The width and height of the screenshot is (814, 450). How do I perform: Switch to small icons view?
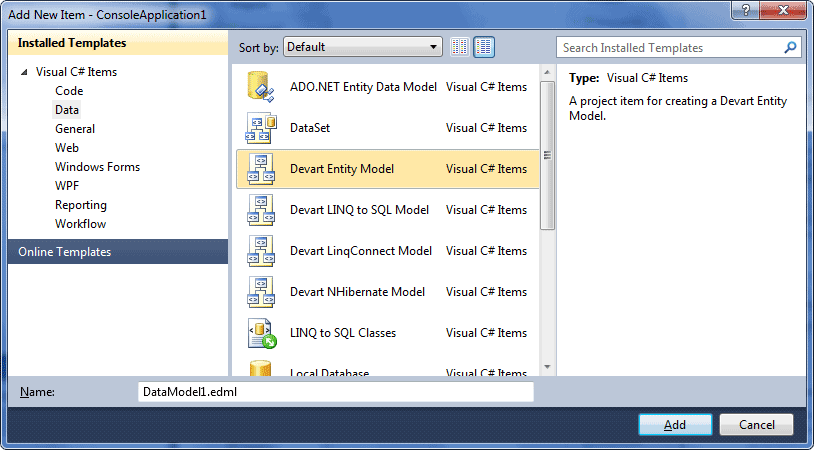(x=459, y=47)
